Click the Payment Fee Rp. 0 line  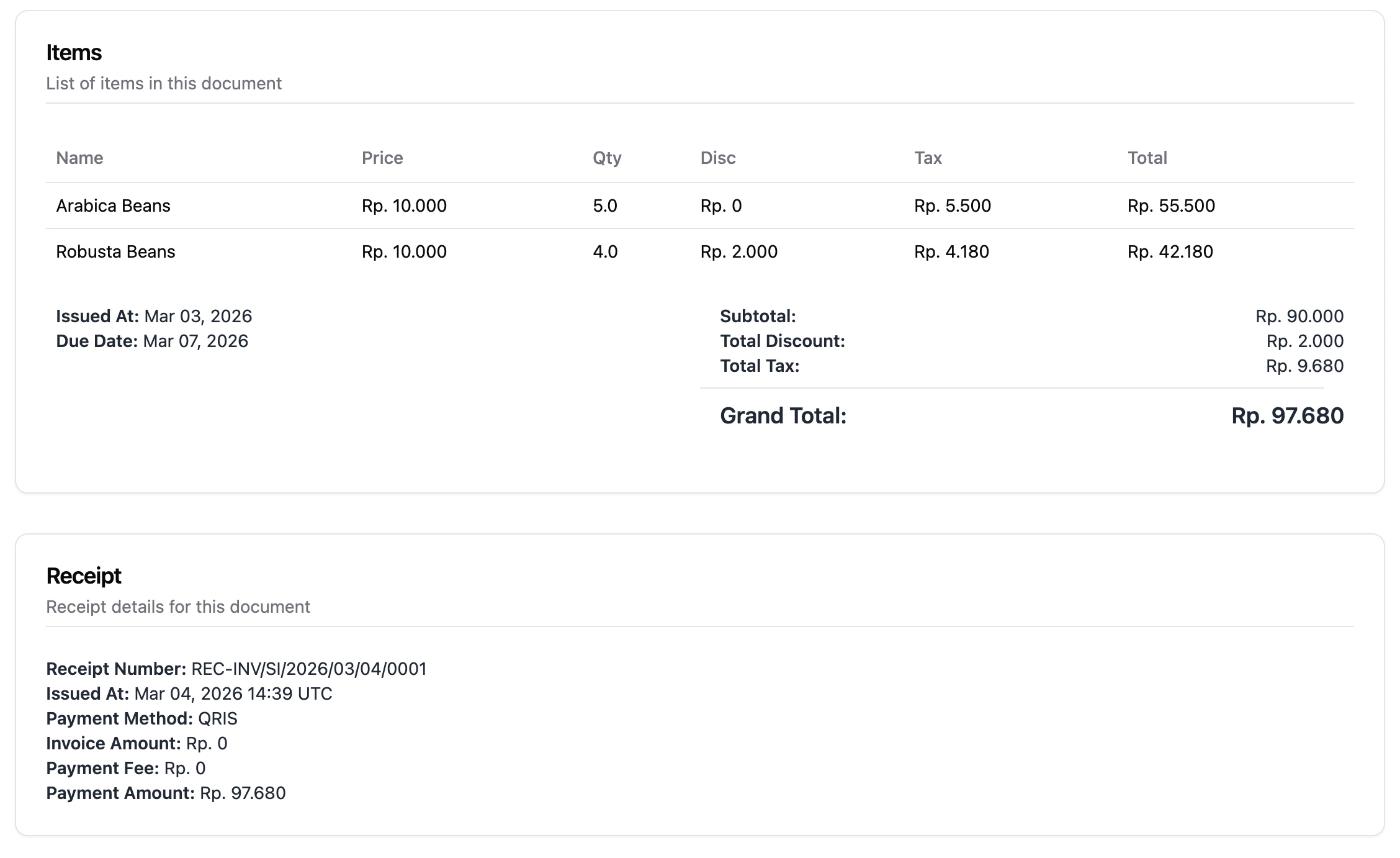[126, 768]
